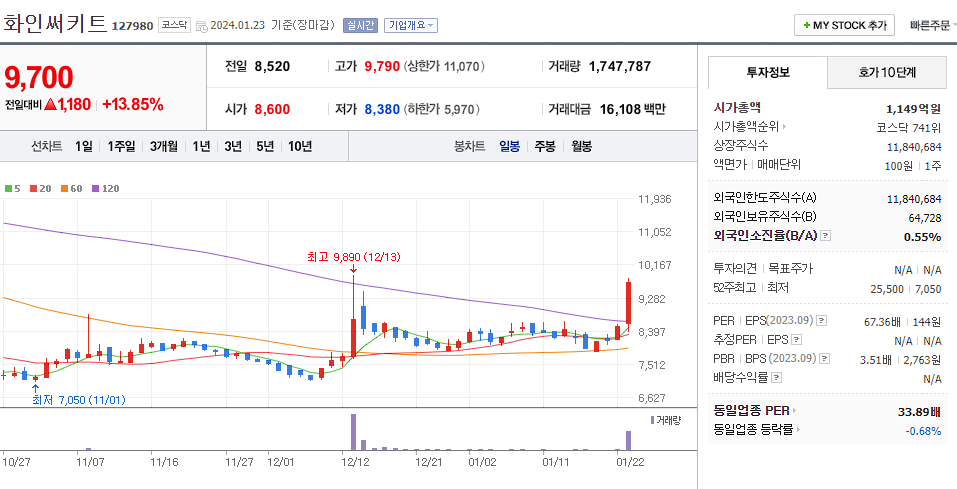The width and height of the screenshot is (957, 489).
Task: Select the 3년 line chart period
Action: (x=233, y=147)
